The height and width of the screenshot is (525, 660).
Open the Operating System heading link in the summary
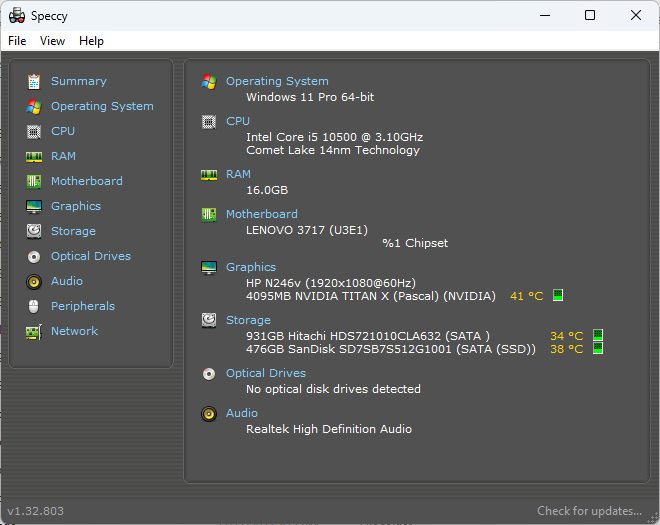pos(277,81)
